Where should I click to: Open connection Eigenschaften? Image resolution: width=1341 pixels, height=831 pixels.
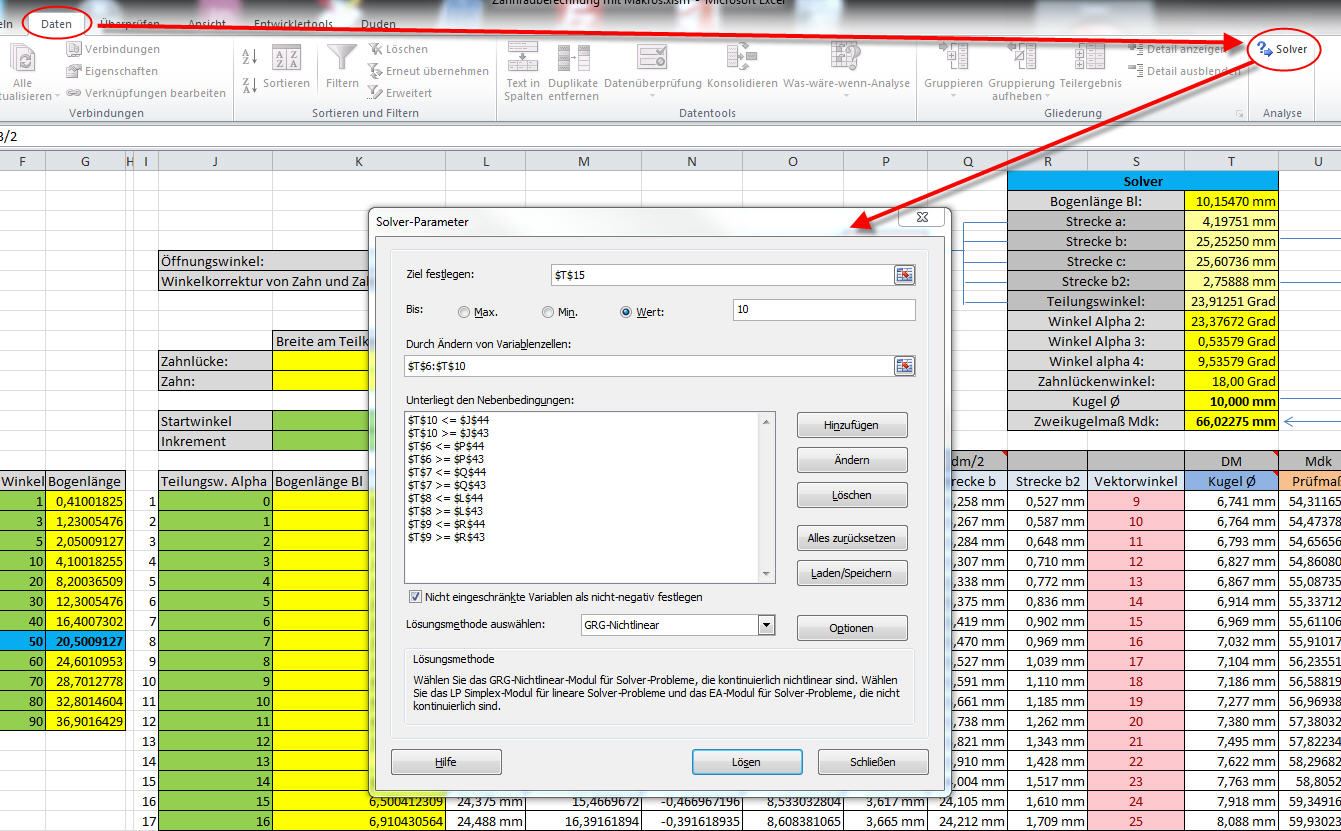pos(112,71)
